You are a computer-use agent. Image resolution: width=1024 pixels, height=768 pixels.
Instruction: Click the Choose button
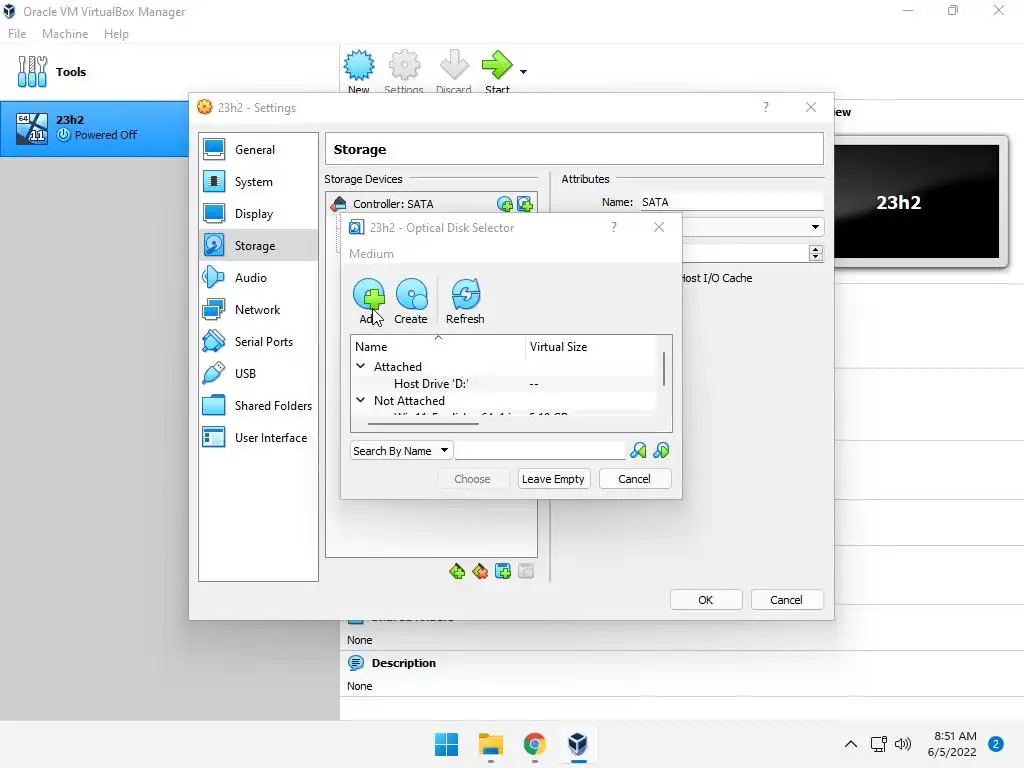[x=472, y=479]
